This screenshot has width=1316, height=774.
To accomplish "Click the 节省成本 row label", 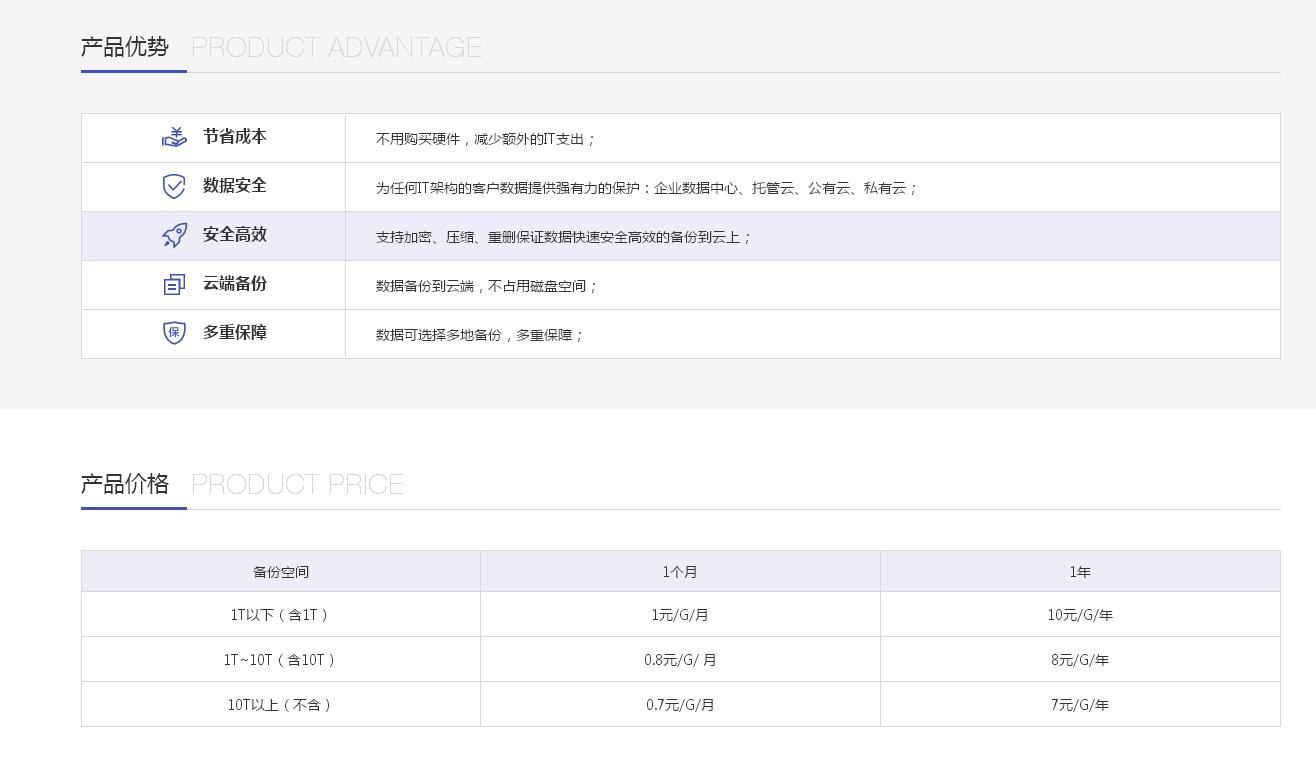I will pos(235,137).
